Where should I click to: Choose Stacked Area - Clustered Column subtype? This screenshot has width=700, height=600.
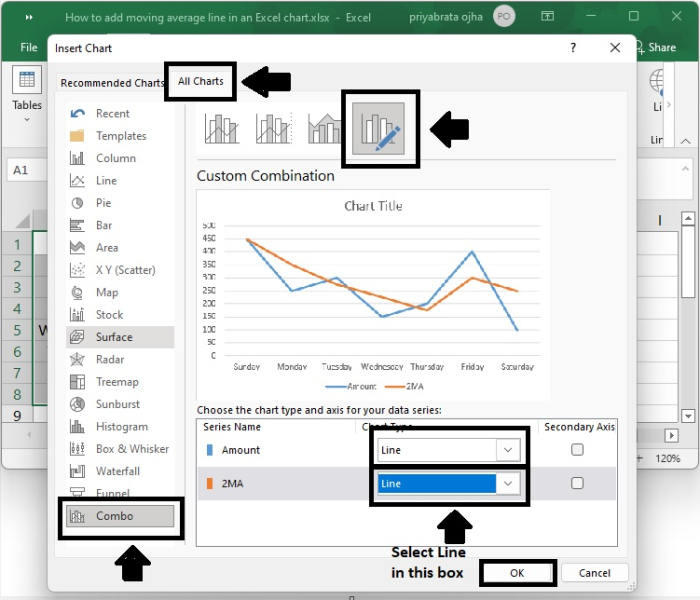324,129
